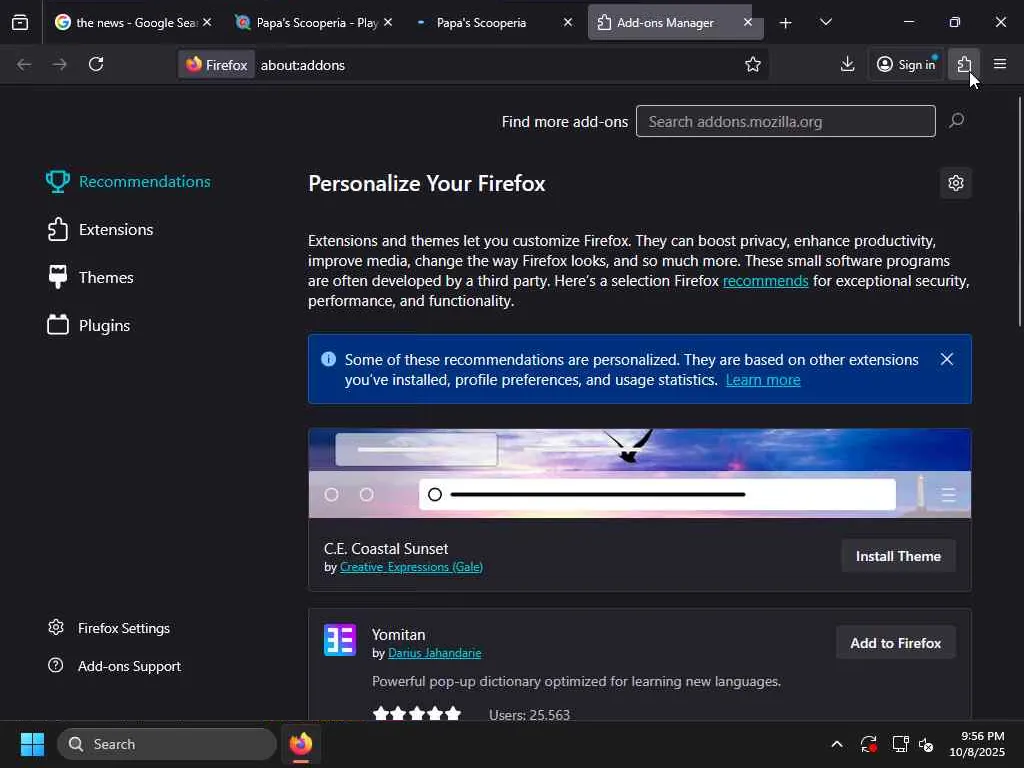Click the page vertical scrollbar
The width and height of the screenshot is (1024, 768).
click(x=1019, y=212)
